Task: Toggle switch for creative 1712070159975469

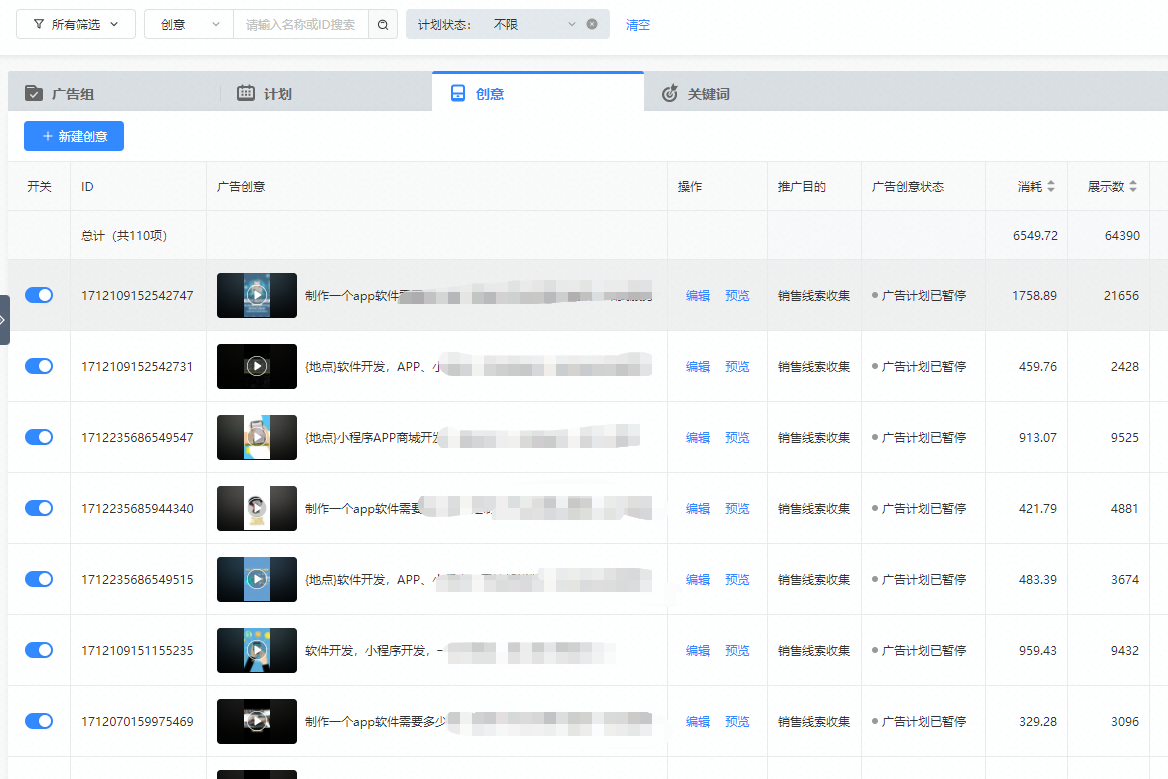Action: point(39,721)
